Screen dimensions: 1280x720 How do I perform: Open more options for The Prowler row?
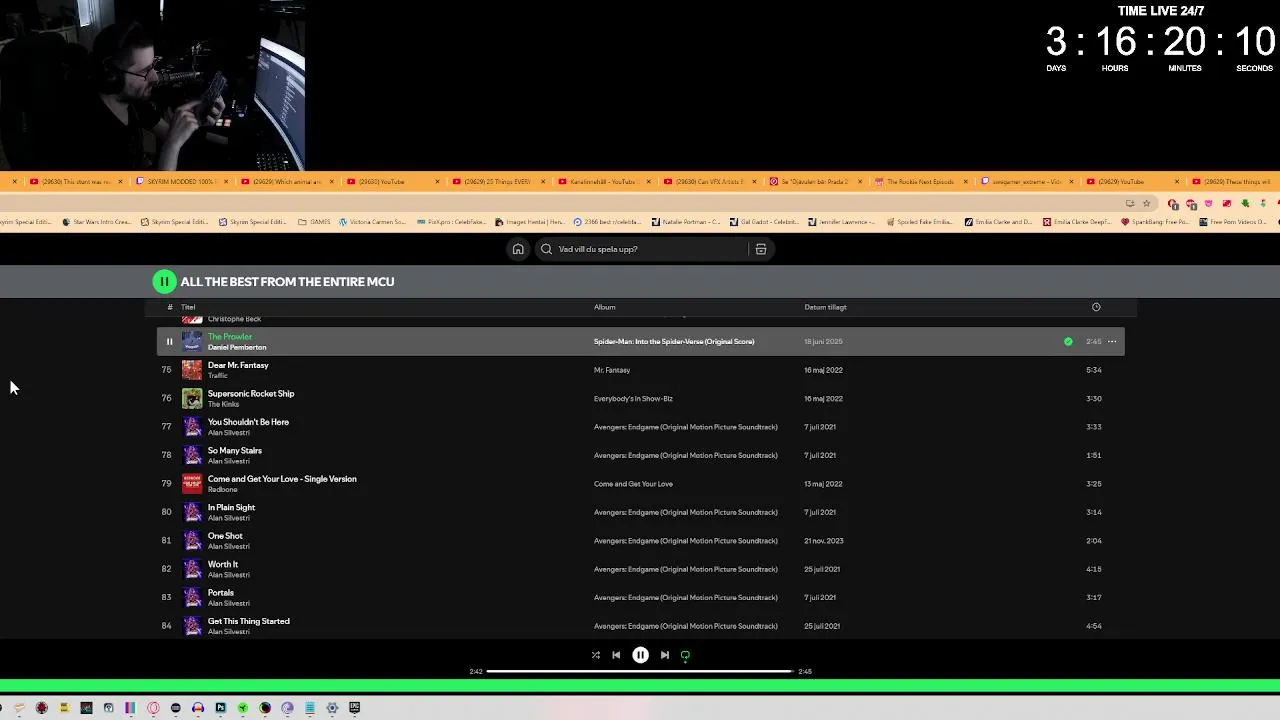pyautogui.click(x=1112, y=342)
